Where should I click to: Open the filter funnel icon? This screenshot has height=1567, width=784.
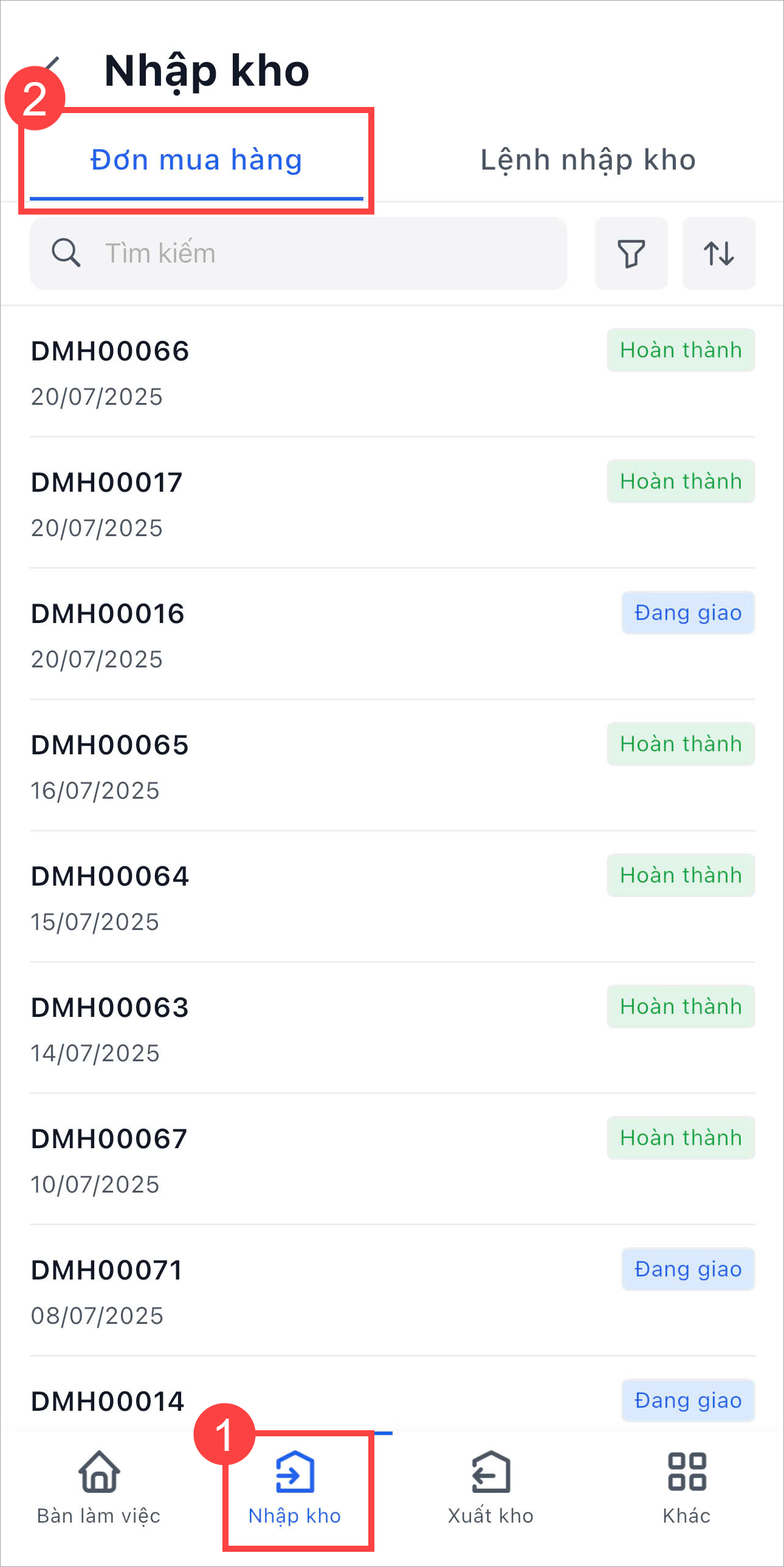(631, 253)
